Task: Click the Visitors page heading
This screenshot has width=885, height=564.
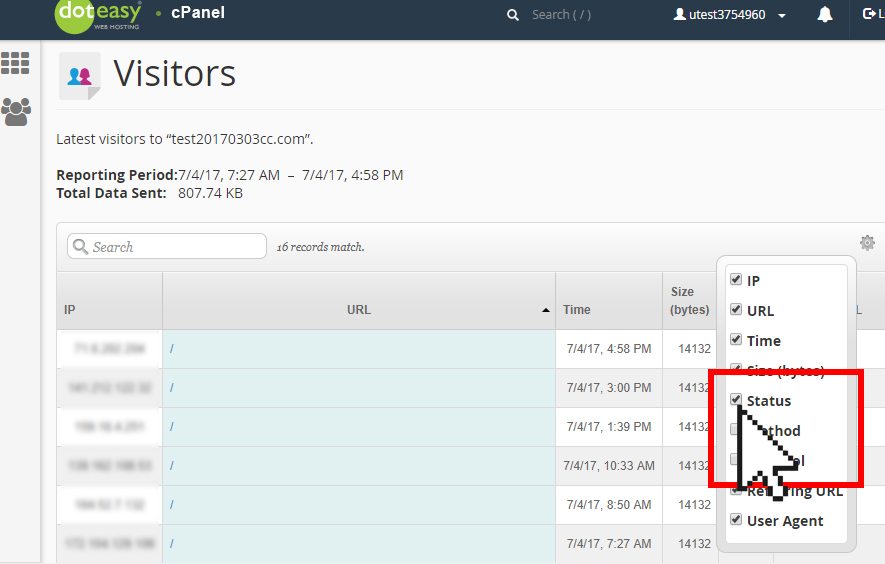Action: 174,73
